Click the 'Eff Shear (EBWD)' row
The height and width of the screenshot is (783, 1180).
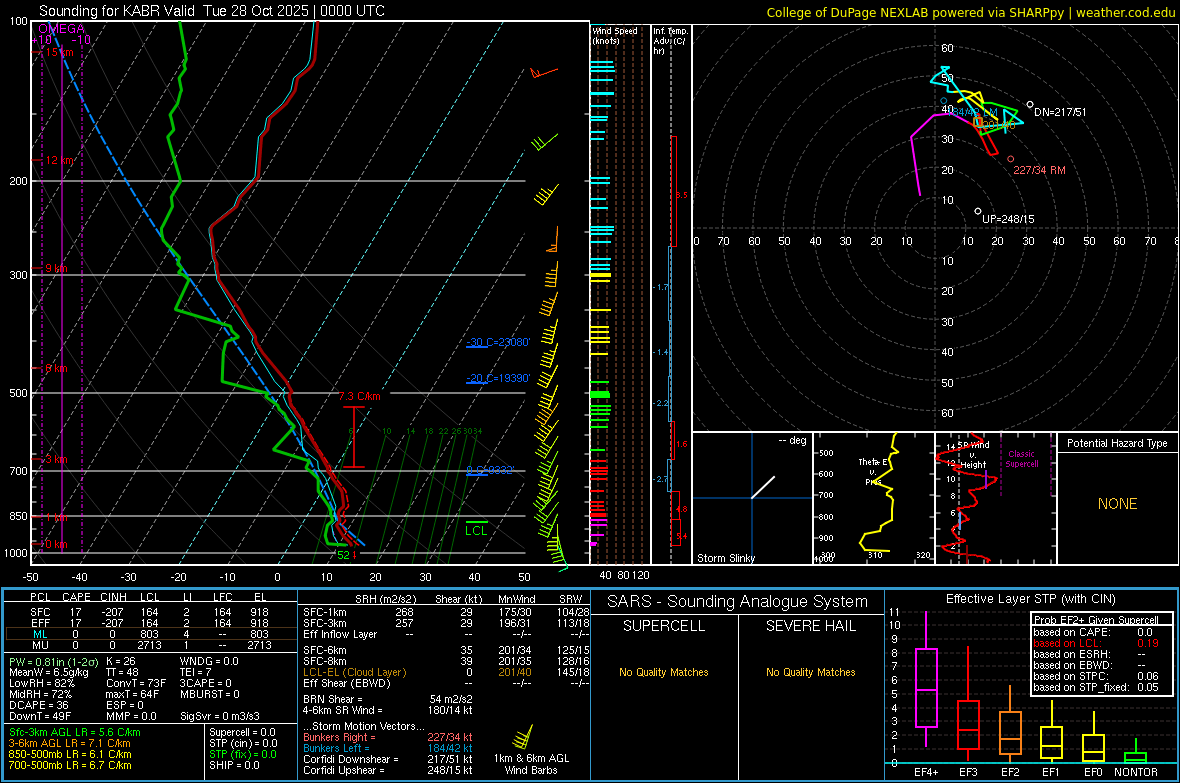446,684
